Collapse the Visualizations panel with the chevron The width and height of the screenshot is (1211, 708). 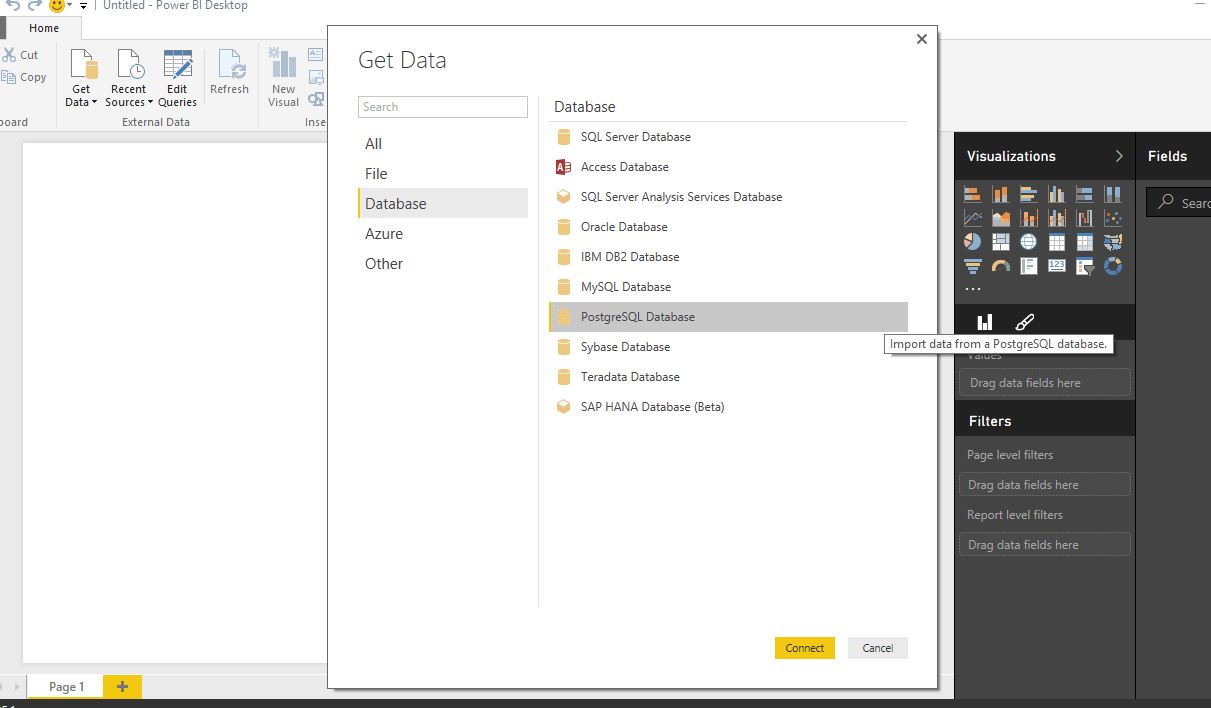tap(1119, 156)
